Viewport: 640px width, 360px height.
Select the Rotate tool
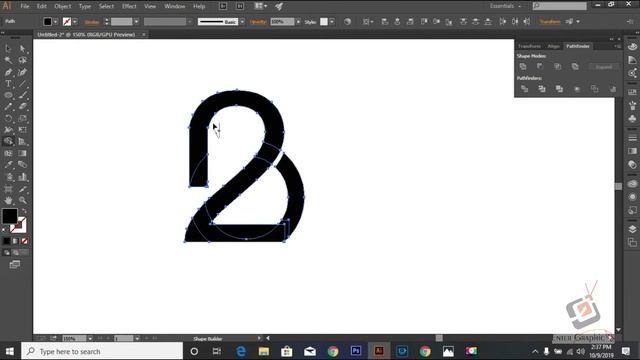pyautogui.click(x=8, y=118)
